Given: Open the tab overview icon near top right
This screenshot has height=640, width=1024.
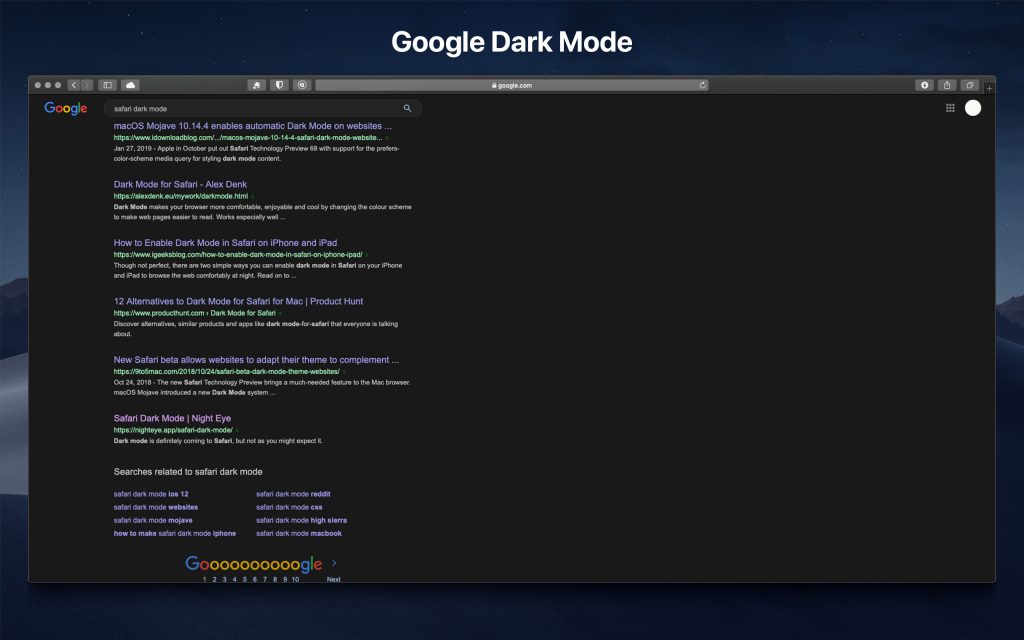Looking at the screenshot, I should pyautogui.click(x=970, y=85).
